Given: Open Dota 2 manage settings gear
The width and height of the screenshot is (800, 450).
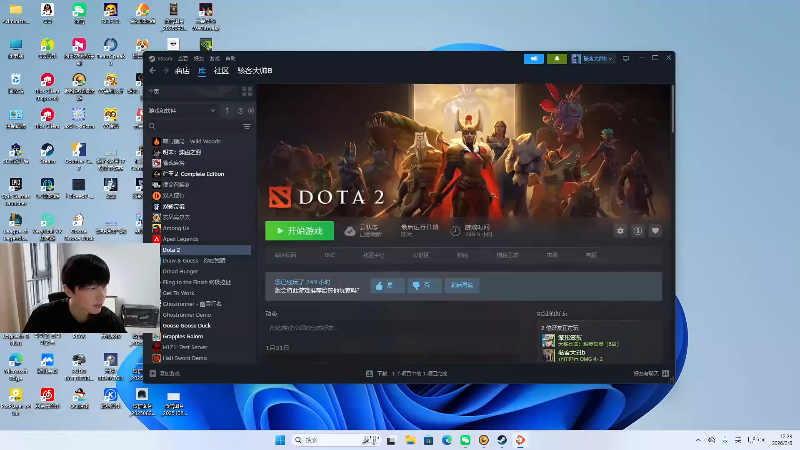Looking at the screenshot, I should point(620,231).
